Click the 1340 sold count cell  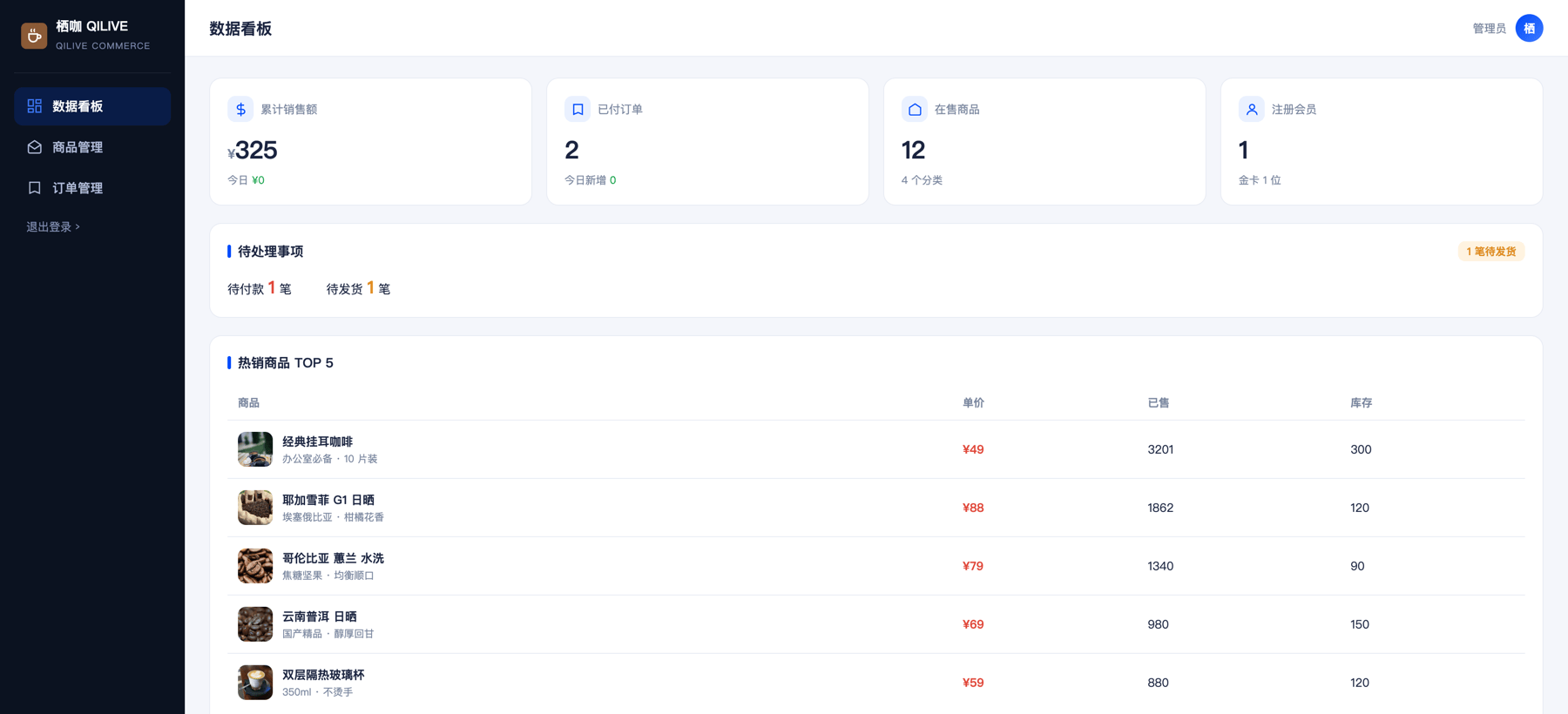pos(1160,566)
